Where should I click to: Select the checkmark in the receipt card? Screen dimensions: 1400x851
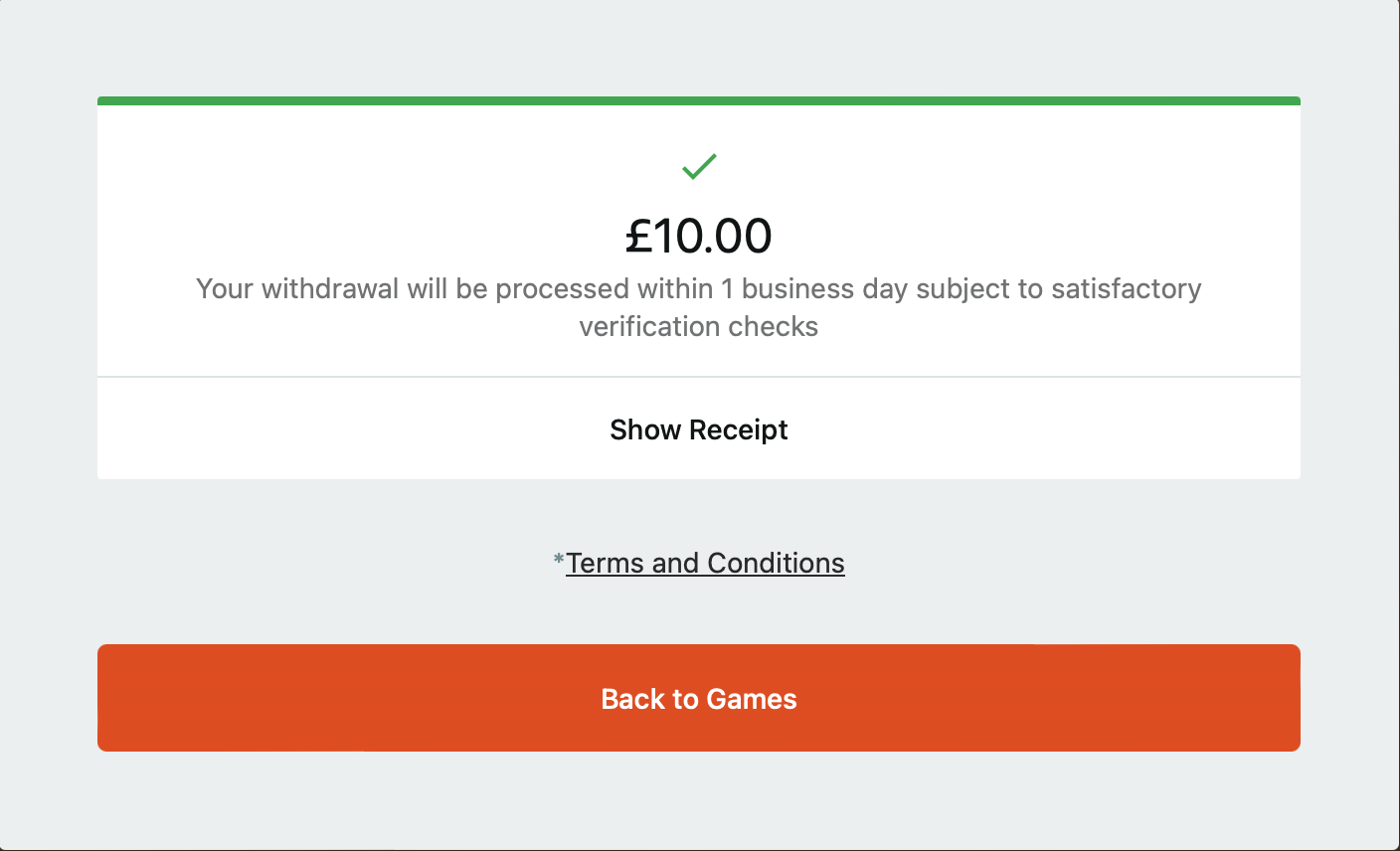point(699,167)
